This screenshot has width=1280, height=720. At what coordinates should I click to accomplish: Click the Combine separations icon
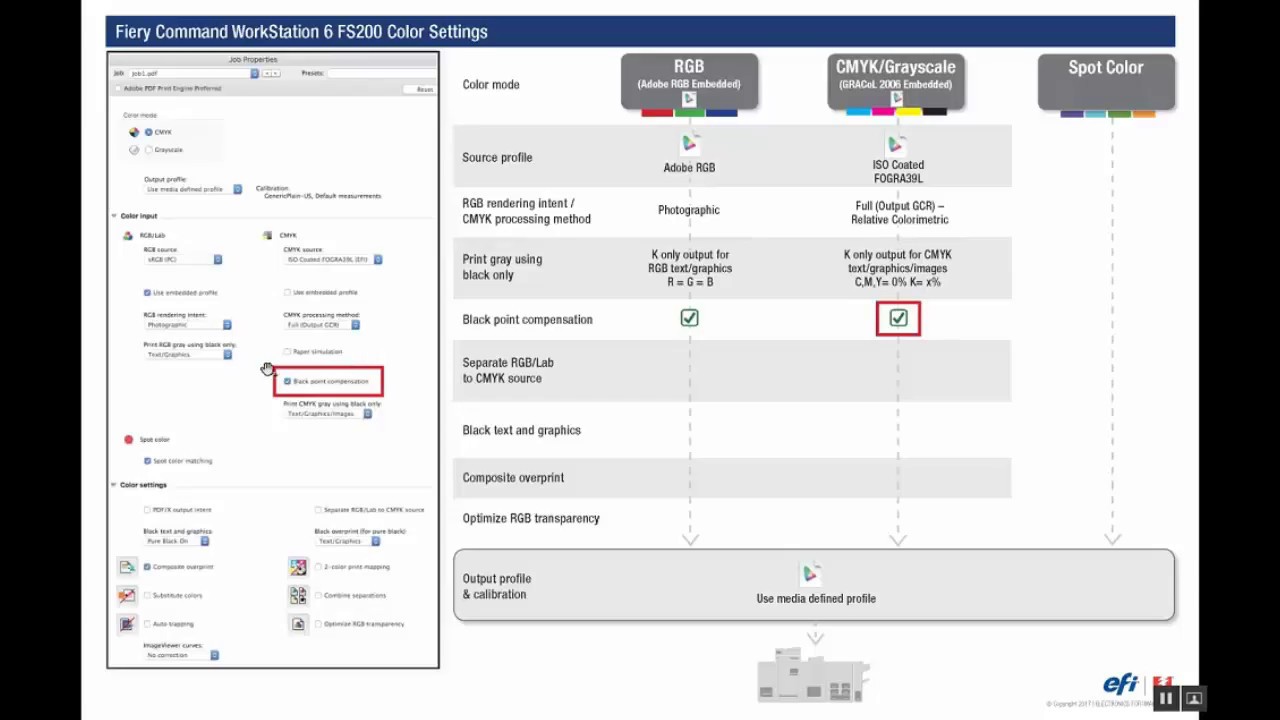tap(298, 595)
